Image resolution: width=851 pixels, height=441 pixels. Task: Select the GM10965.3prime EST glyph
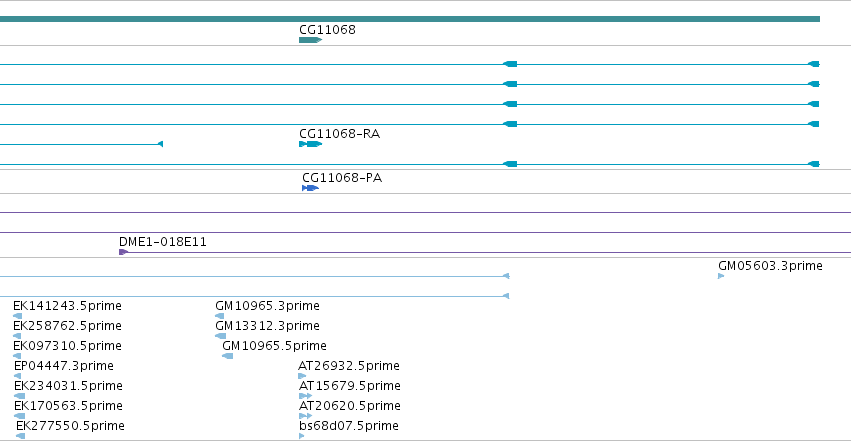[x=220, y=316]
